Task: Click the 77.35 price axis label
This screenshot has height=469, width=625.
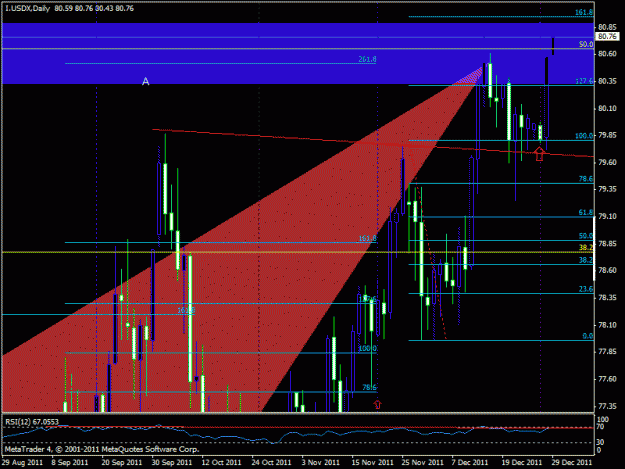Action: 607,406
